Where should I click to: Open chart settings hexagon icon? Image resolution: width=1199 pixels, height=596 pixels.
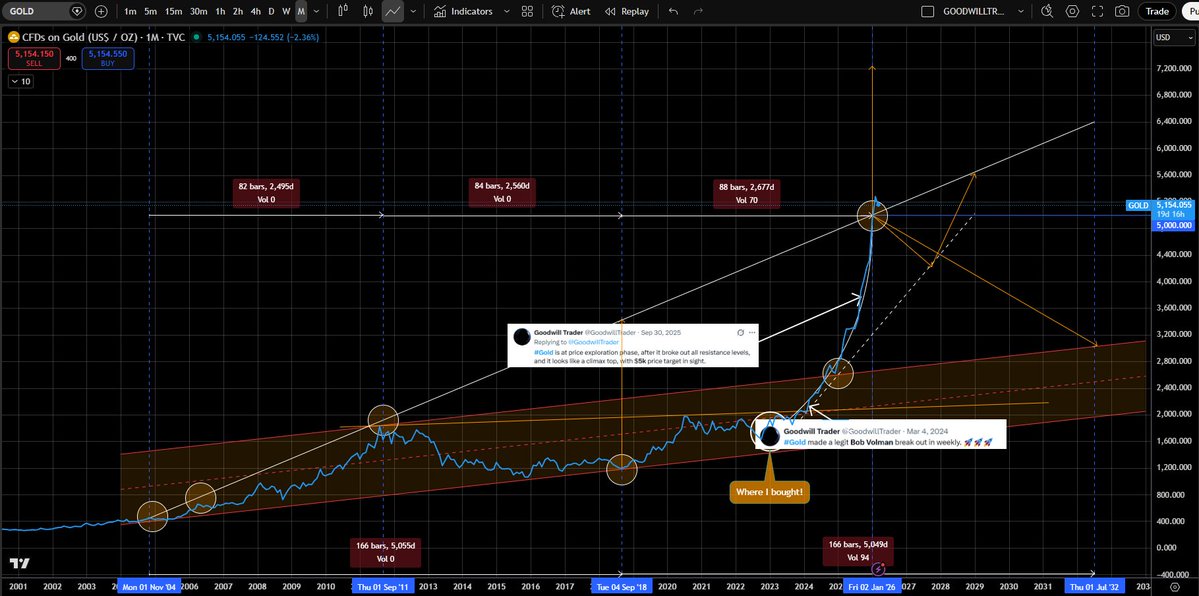click(1073, 11)
